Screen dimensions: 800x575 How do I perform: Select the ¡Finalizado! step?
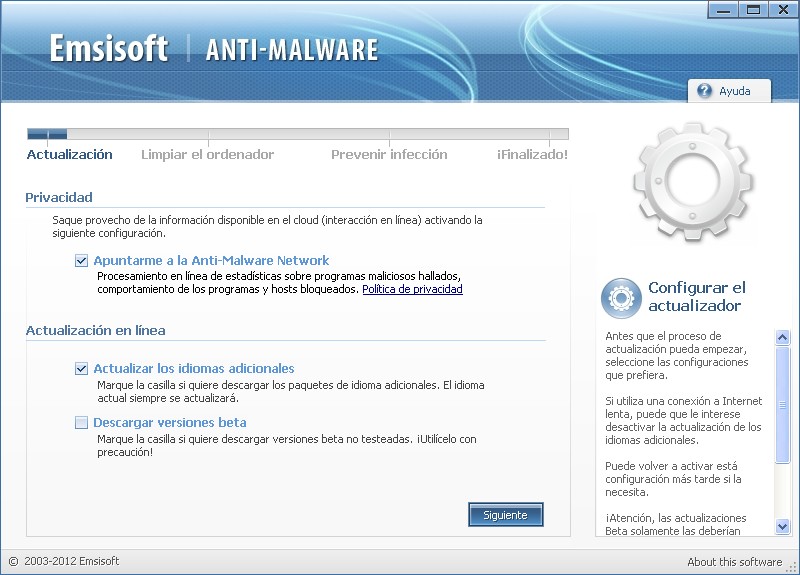(x=532, y=155)
